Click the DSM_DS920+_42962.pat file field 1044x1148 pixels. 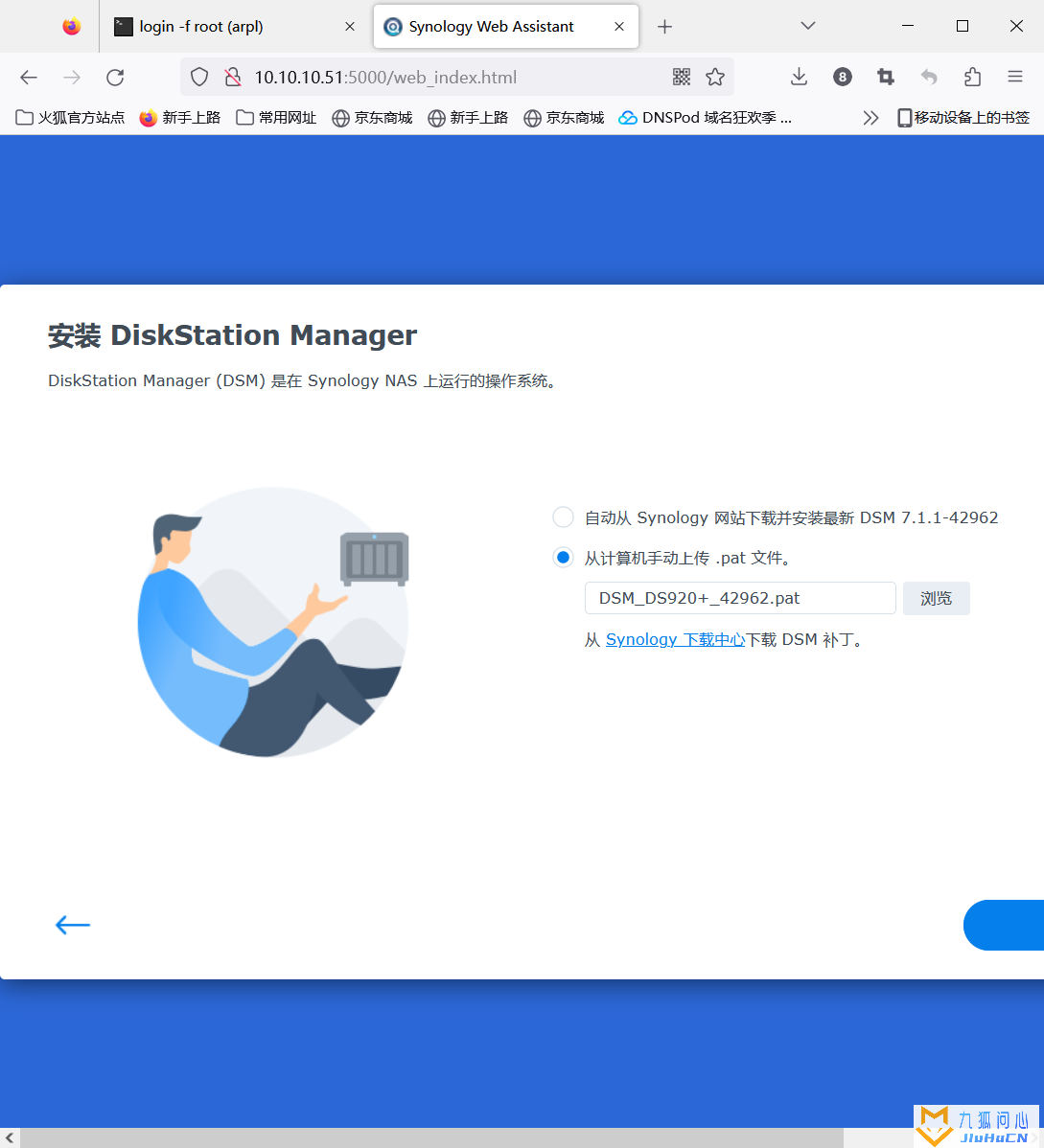pos(740,598)
